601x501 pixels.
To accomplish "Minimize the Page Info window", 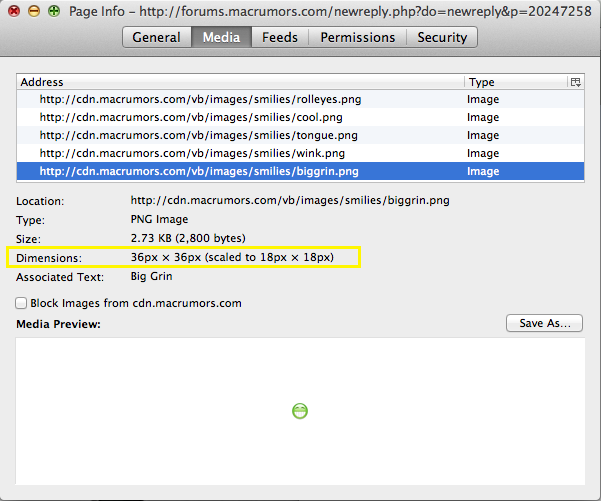I will (34, 11).
